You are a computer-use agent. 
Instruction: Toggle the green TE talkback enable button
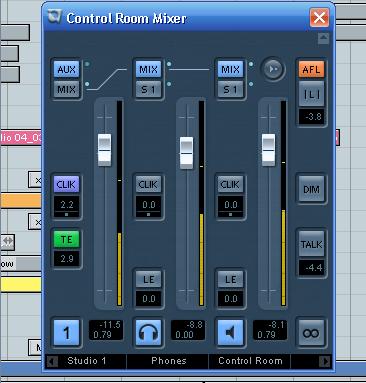(x=67, y=239)
